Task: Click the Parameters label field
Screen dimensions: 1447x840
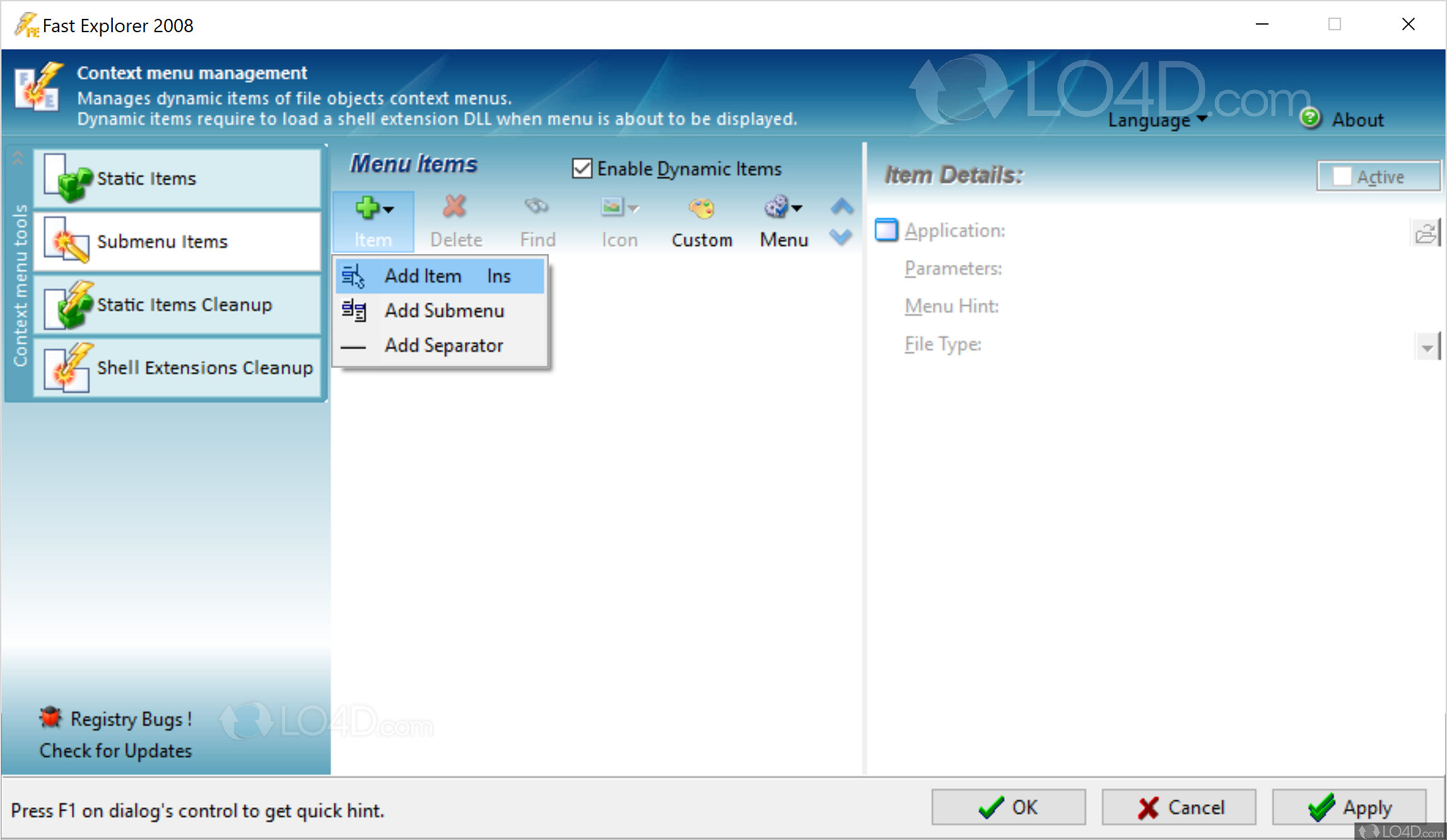Action: tap(953, 269)
